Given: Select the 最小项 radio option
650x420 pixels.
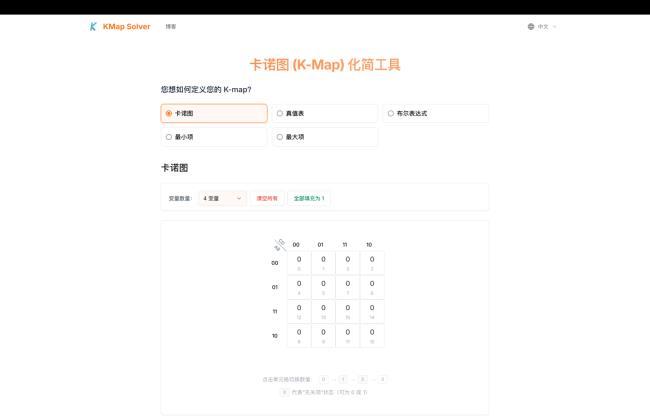Looking at the screenshot, I should pos(214,137).
